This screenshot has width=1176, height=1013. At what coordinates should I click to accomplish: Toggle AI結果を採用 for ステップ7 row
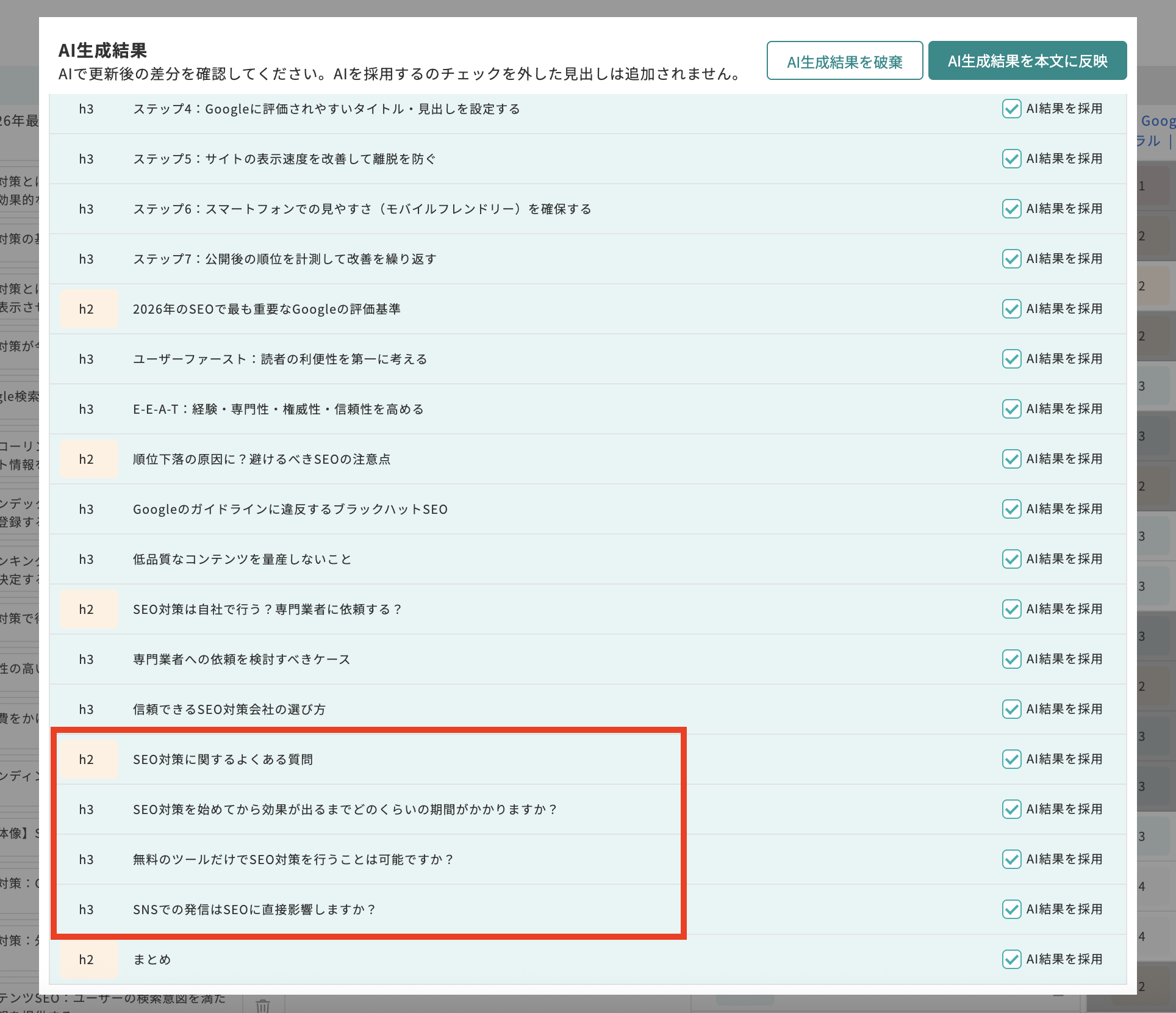pos(1011,259)
